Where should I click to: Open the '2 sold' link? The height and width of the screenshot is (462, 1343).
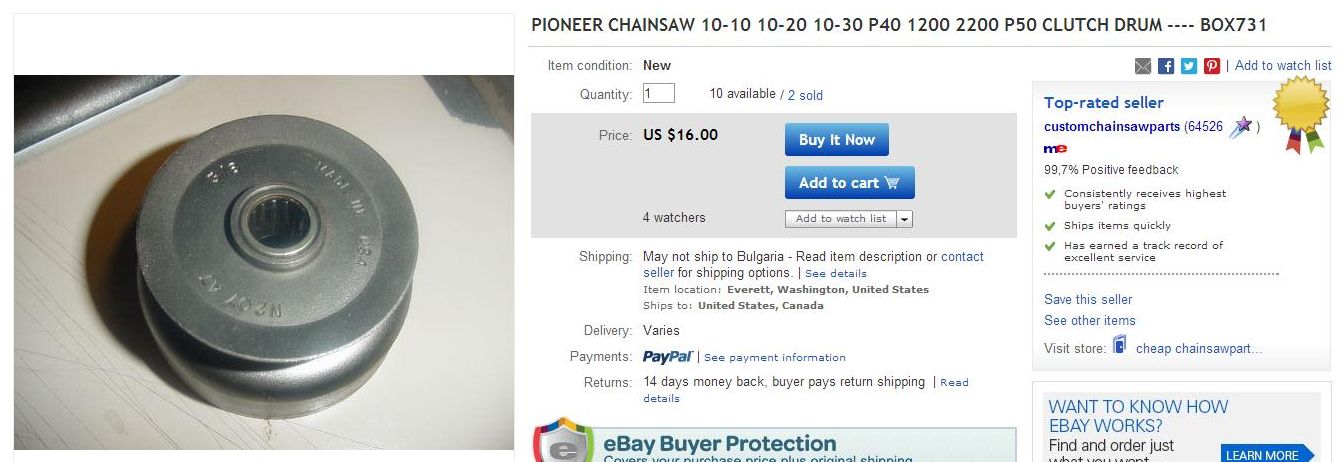pos(805,95)
